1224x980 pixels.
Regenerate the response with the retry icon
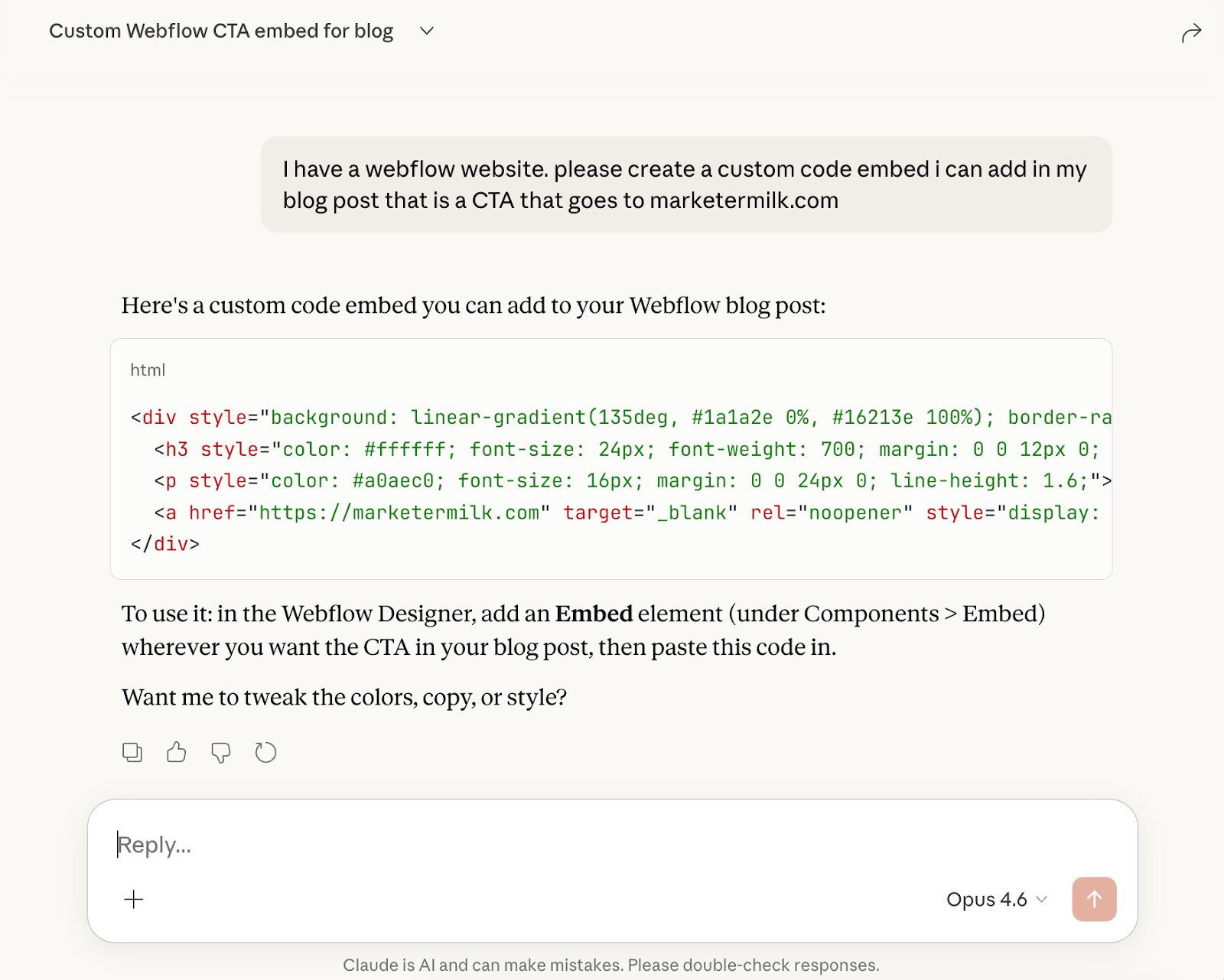(265, 752)
